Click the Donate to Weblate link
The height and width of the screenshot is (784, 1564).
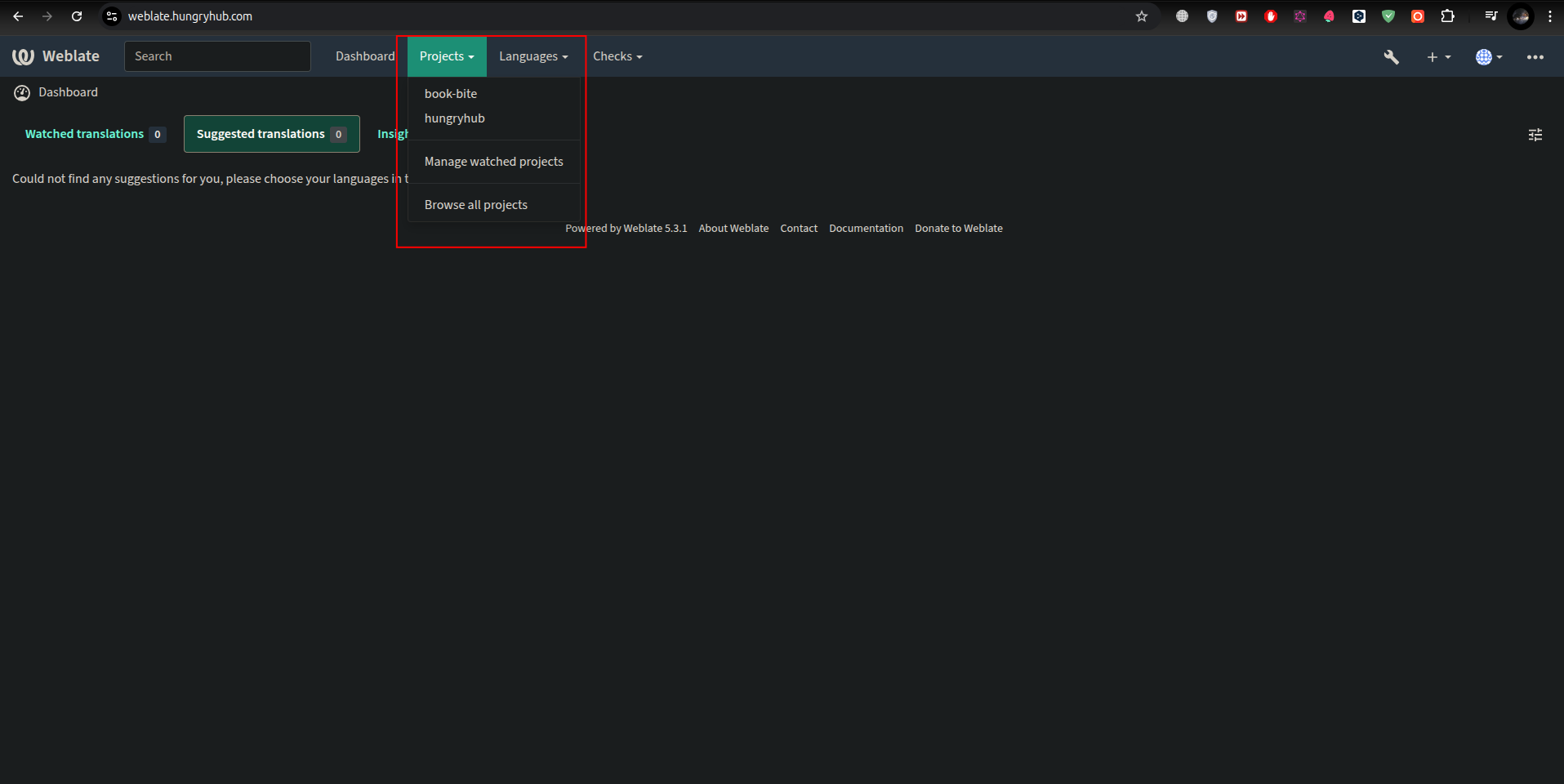958,229
